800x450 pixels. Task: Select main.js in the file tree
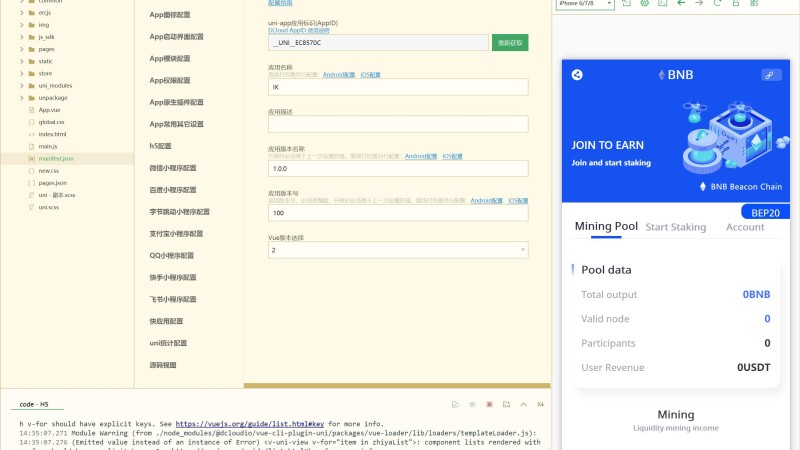click(48, 146)
